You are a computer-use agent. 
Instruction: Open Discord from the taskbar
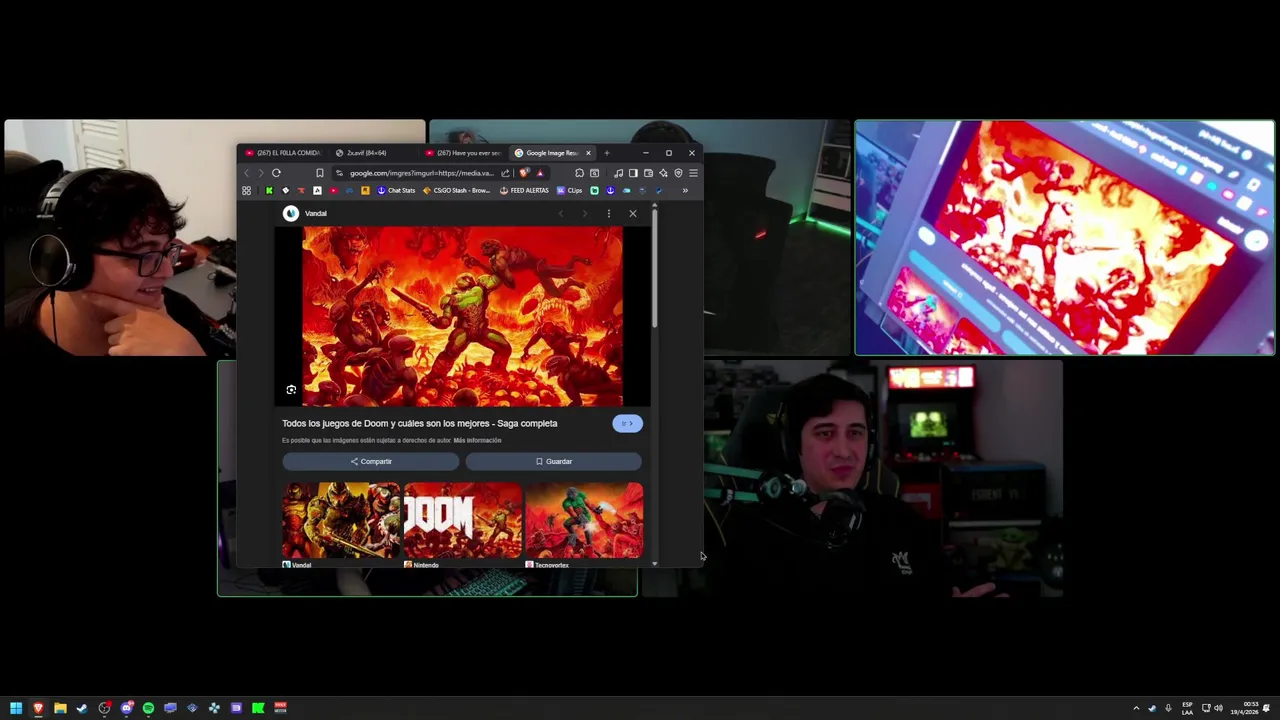point(127,708)
